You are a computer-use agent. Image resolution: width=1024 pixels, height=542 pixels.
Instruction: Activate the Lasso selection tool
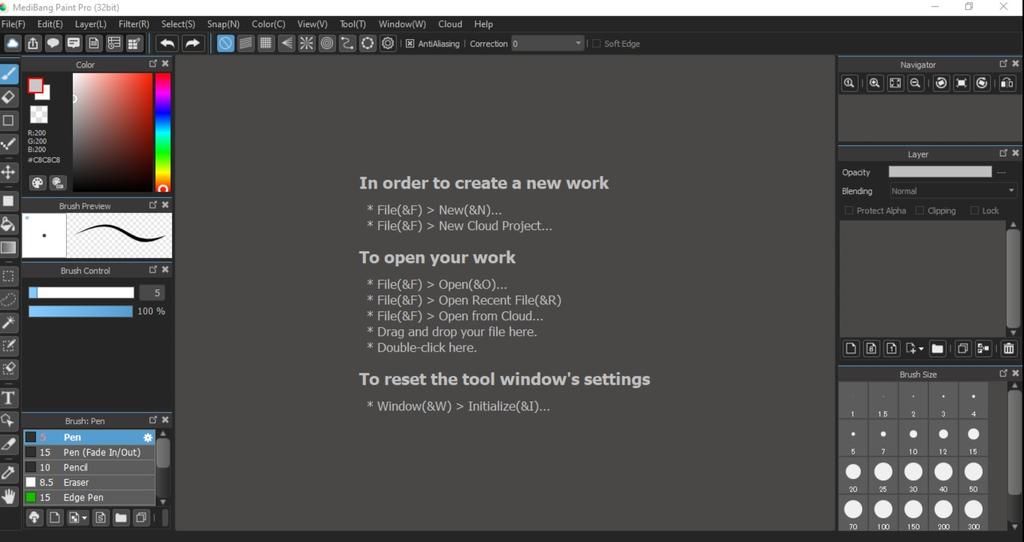click(8, 300)
